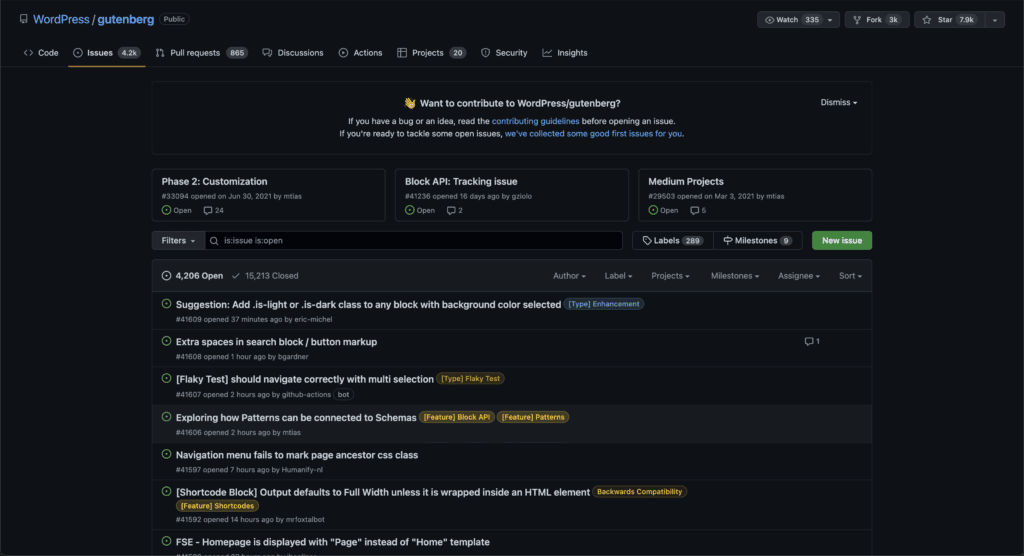Expand the Dismiss dropdown
1024x556 pixels.
tap(839, 103)
